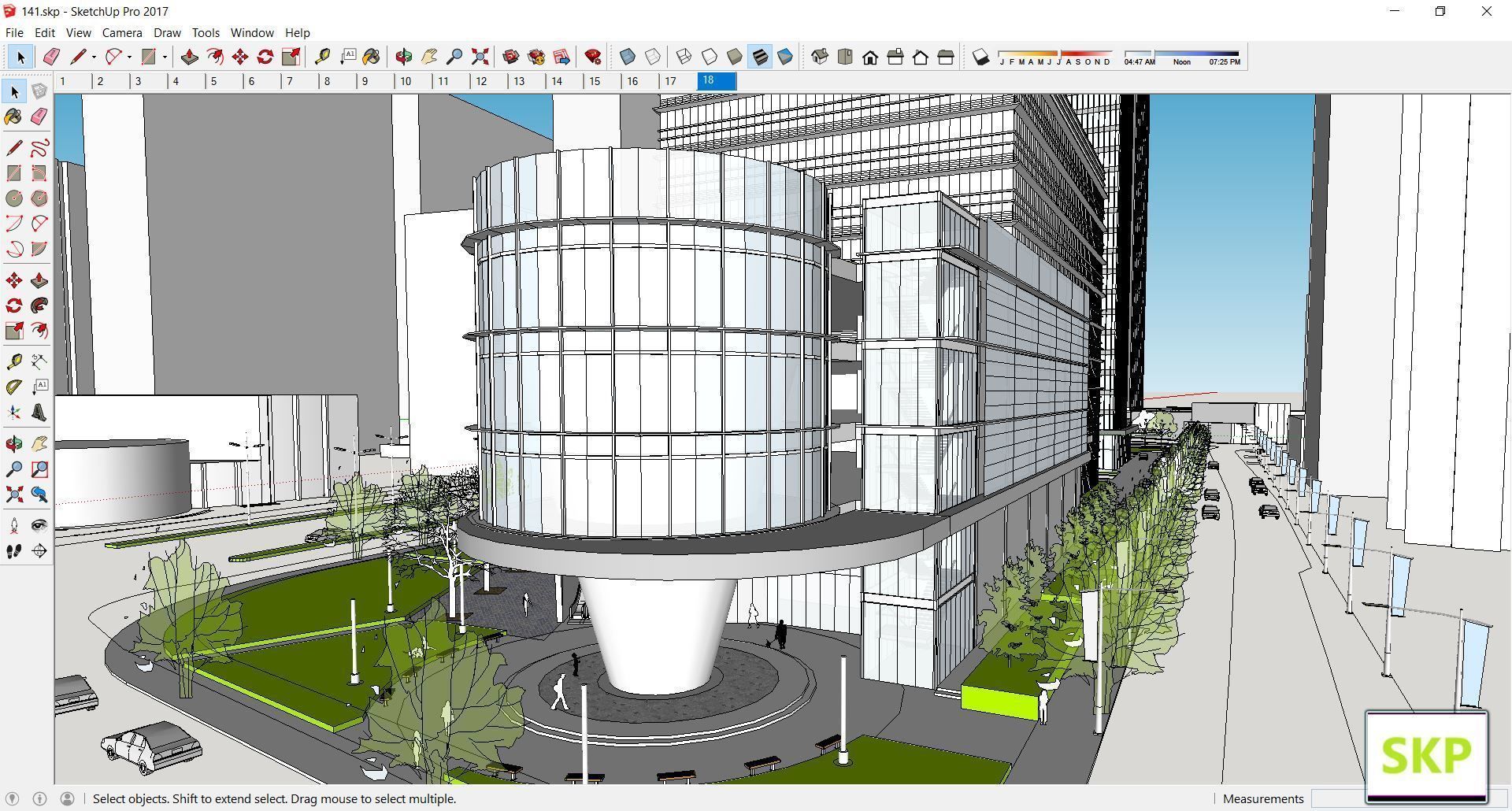The width and height of the screenshot is (1512, 811).
Task: Select the Section Plane tool
Action: click(x=39, y=551)
